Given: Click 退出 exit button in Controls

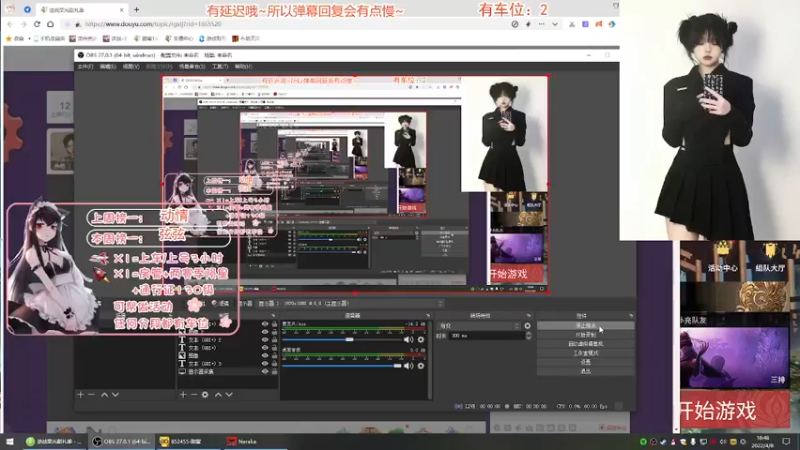Looking at the screenshot, I should 585,371.
